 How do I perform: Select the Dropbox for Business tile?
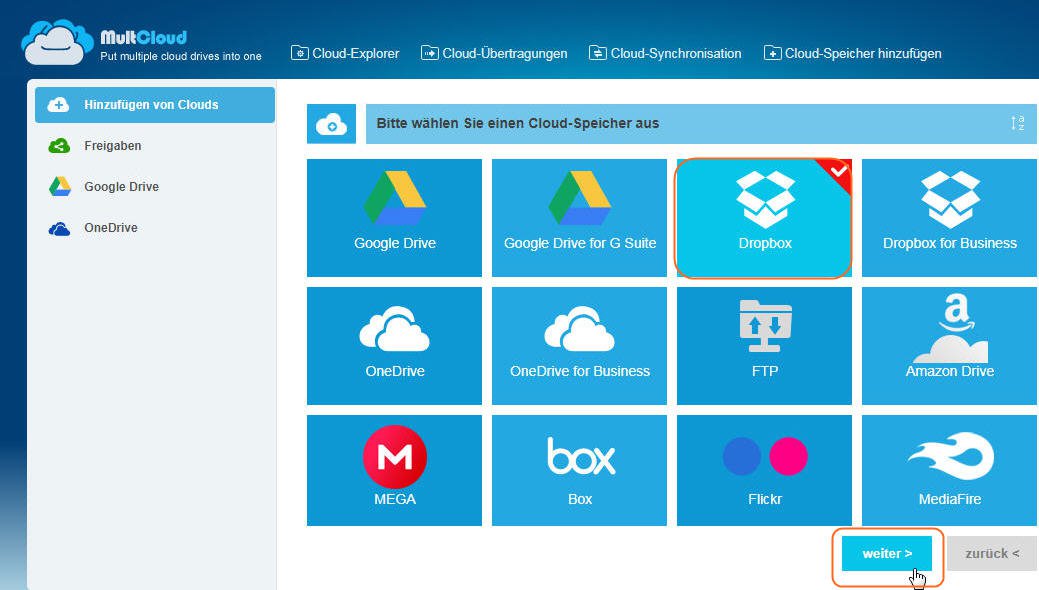(948, 218)
